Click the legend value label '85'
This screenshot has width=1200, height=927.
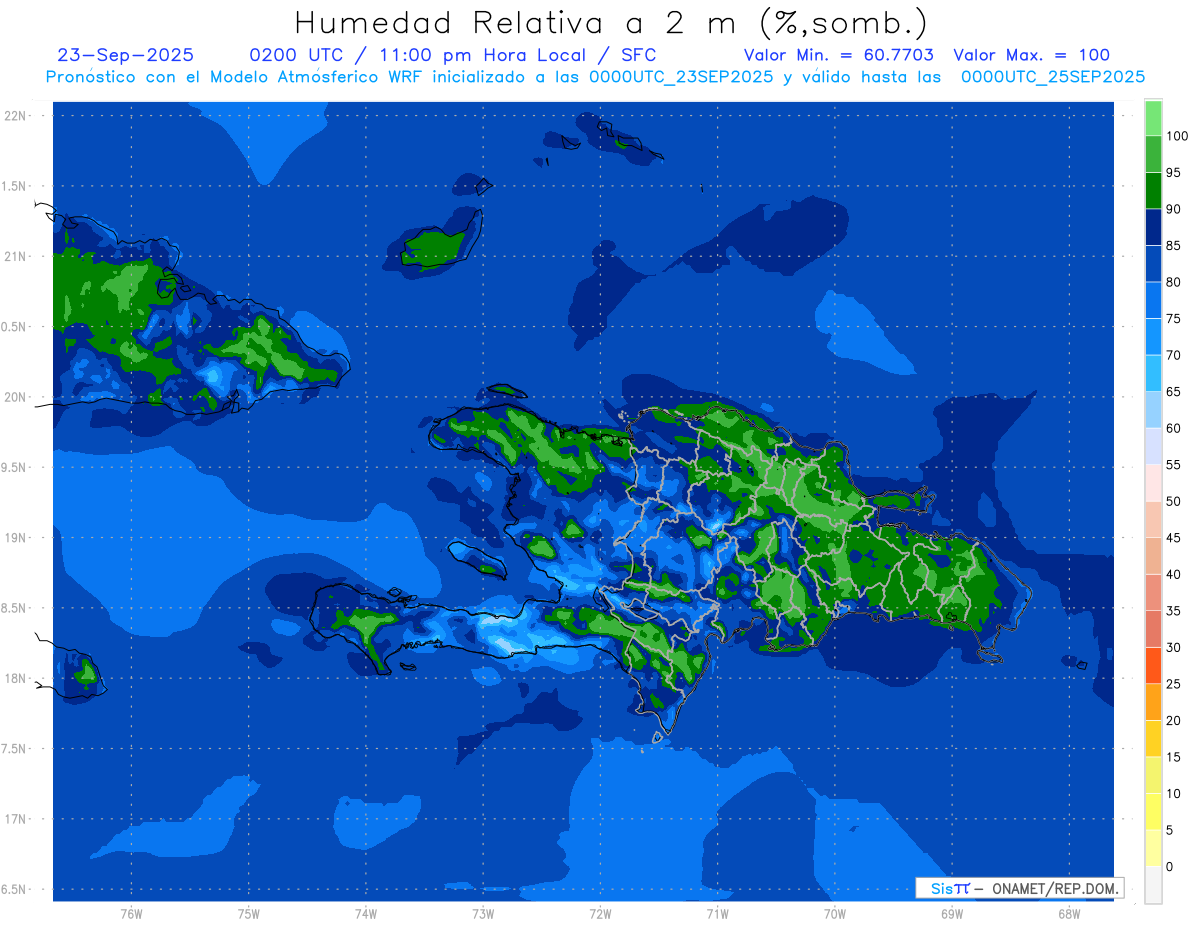tap(1173, 245)
